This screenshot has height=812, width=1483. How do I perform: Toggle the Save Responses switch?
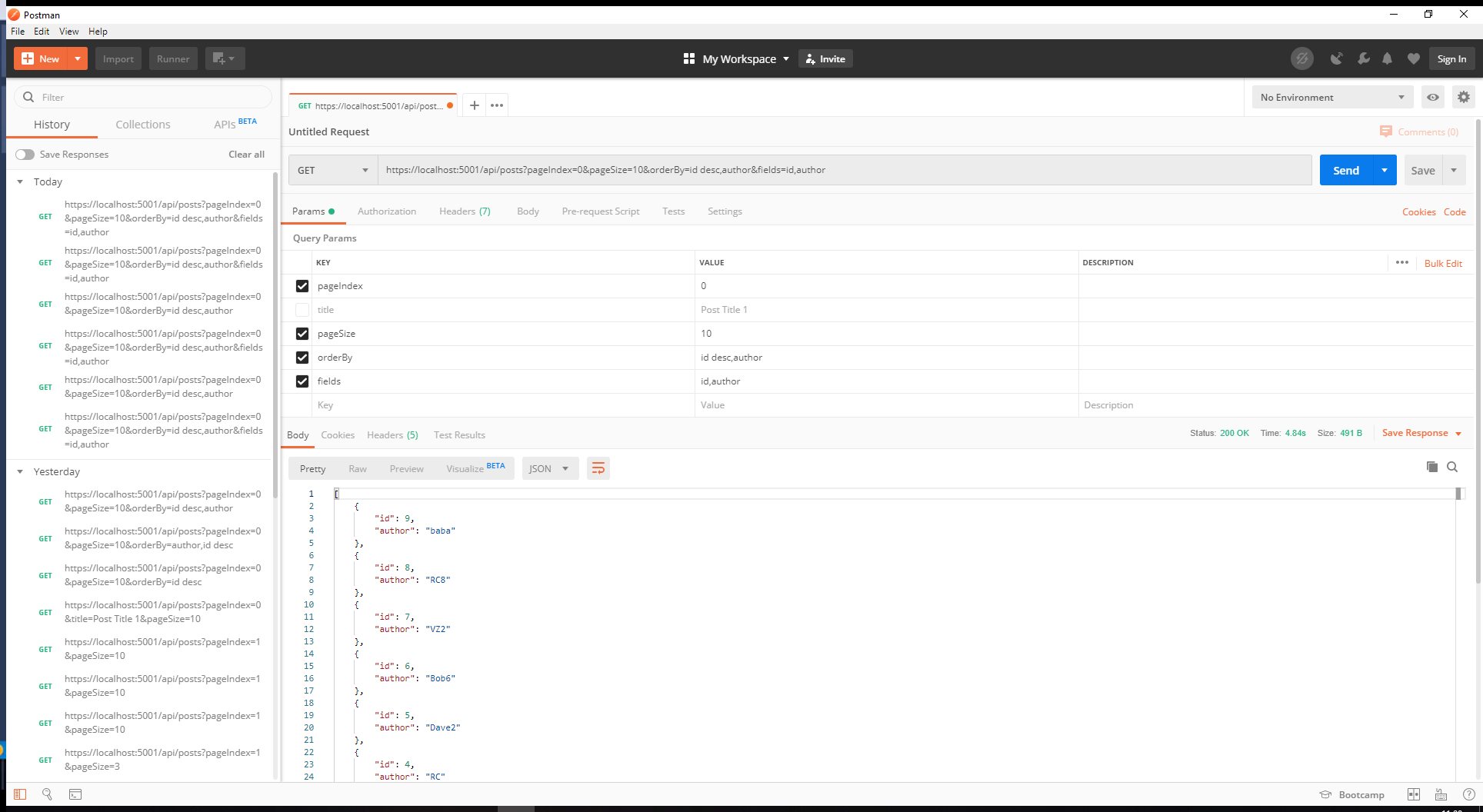coord(25,154)
